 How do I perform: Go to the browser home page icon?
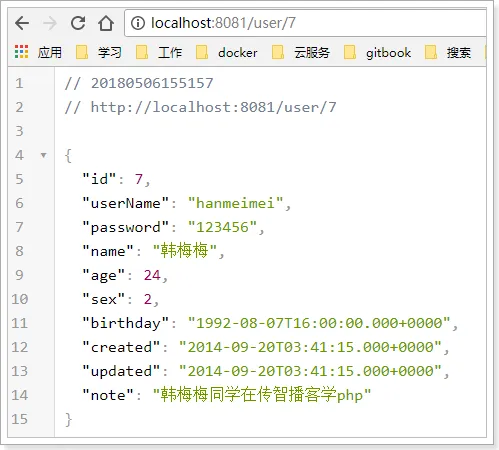pyautogui.click(x=106, y=23)
